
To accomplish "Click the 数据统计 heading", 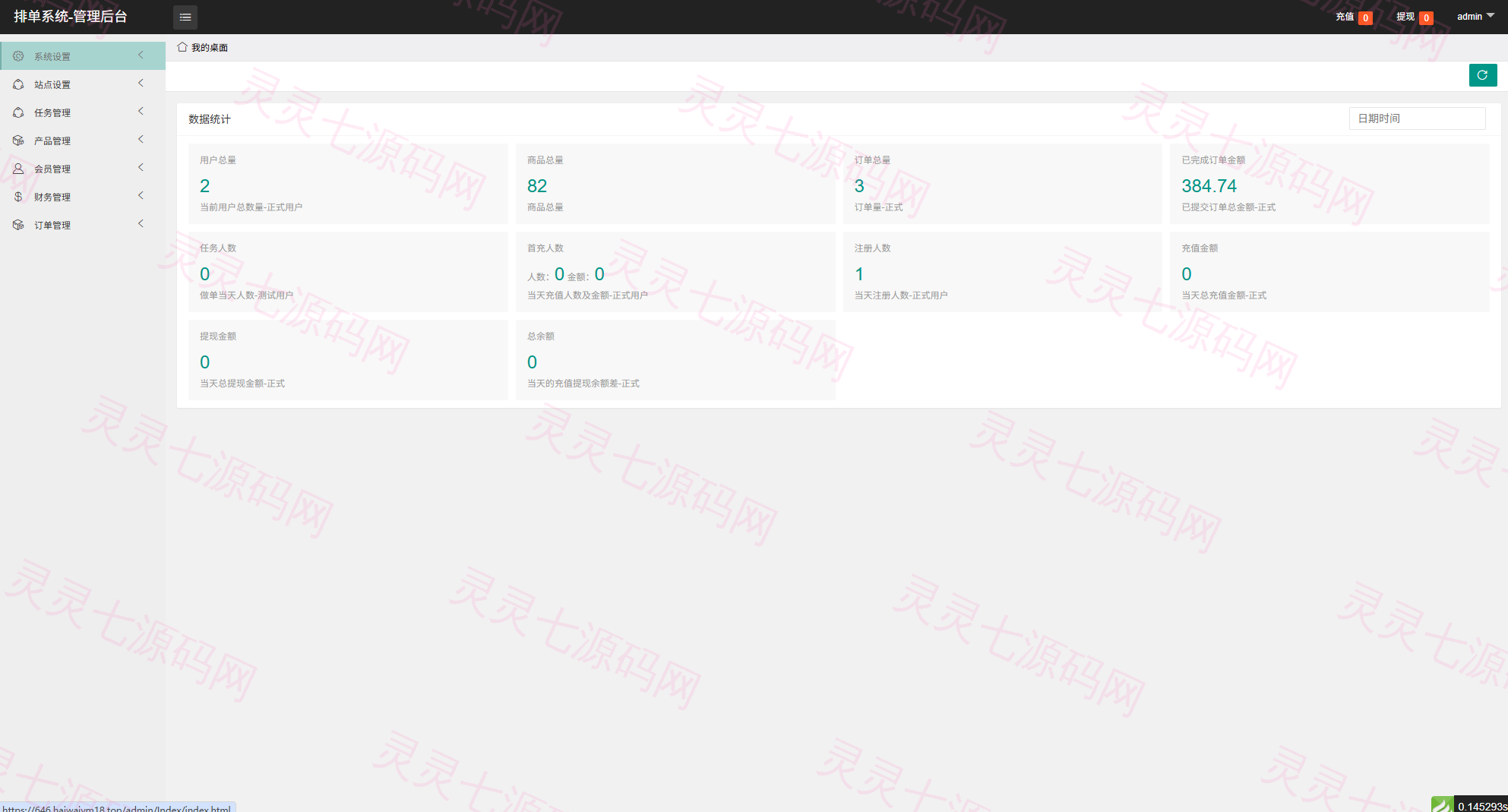I will click(210, 119).
